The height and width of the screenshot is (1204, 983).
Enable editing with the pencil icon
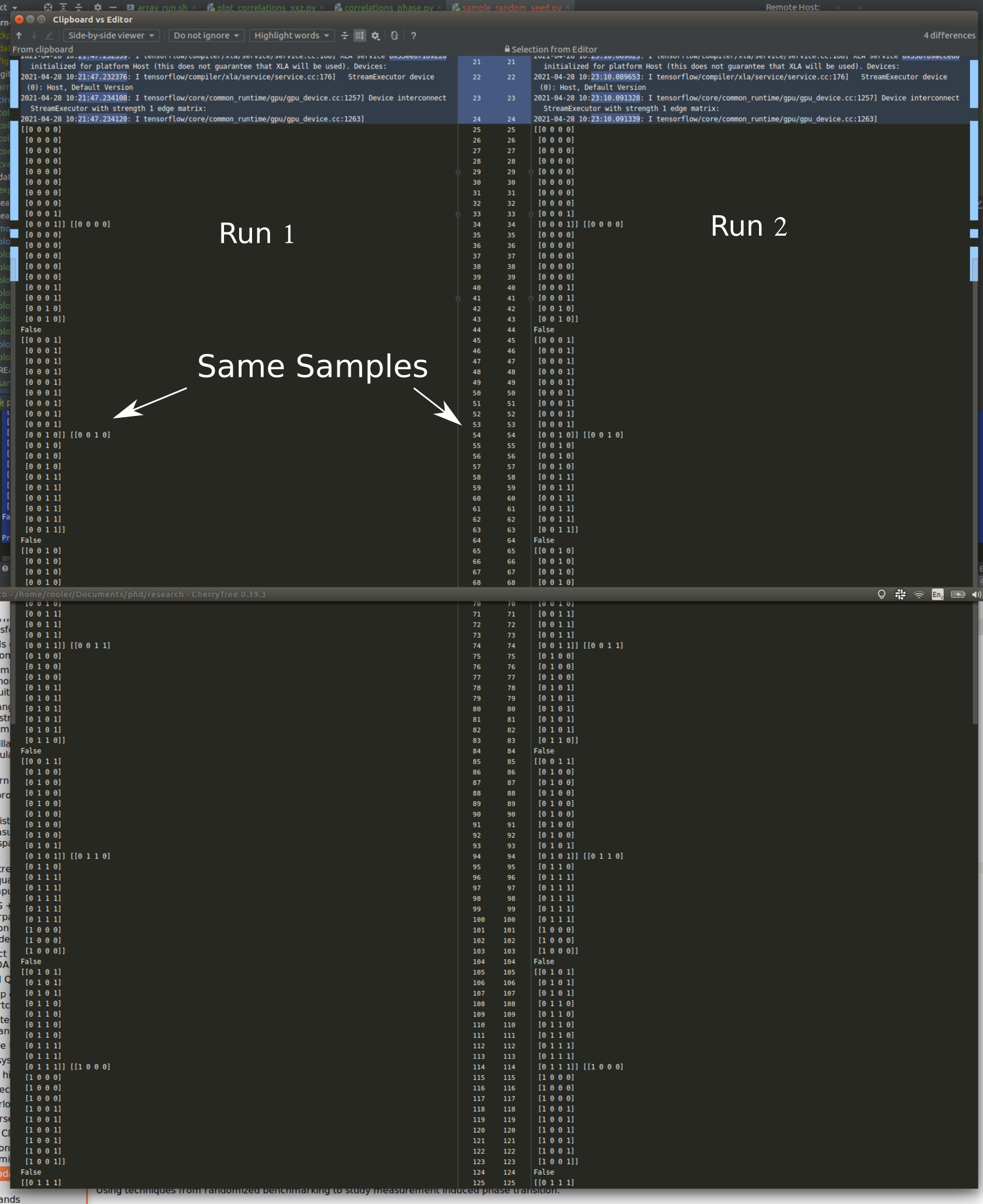coord(49,35)
